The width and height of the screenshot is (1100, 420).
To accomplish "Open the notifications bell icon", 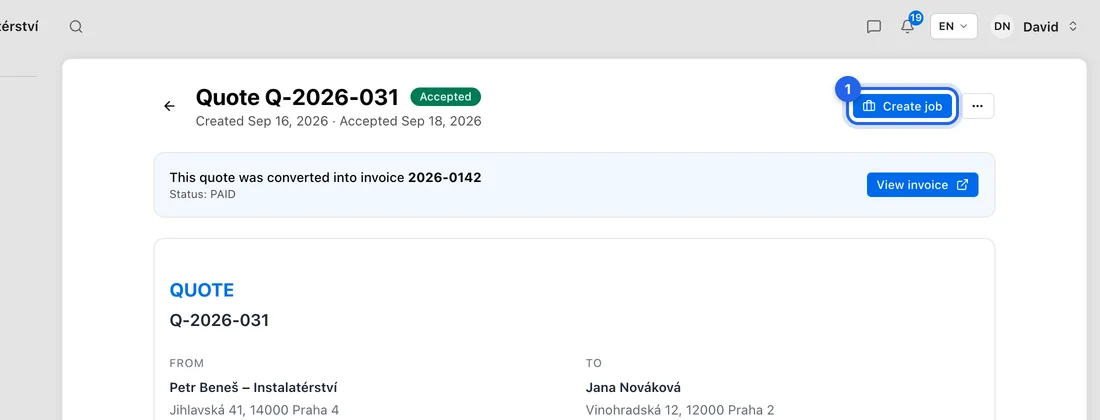I will point(908,27).
